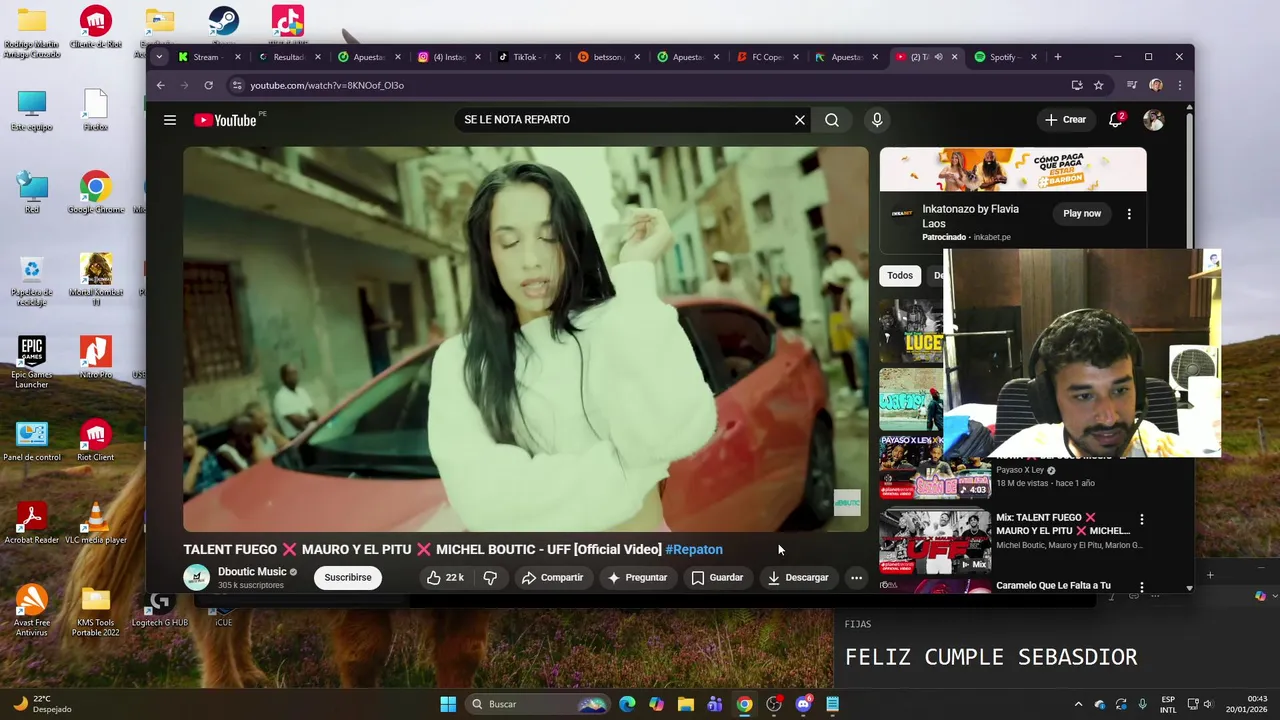
Task: Start voice search with microphone icon
Action: coord(877,120)
